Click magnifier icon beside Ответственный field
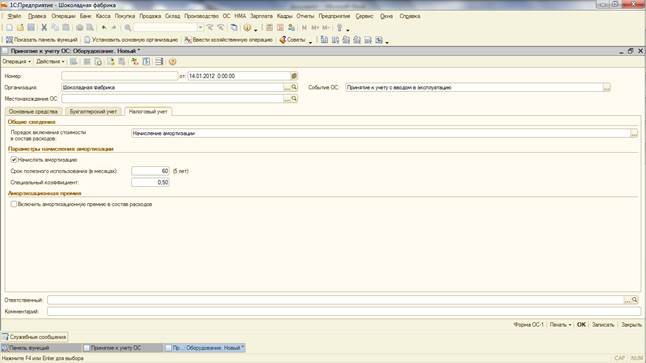 click(x=635, y=300)
